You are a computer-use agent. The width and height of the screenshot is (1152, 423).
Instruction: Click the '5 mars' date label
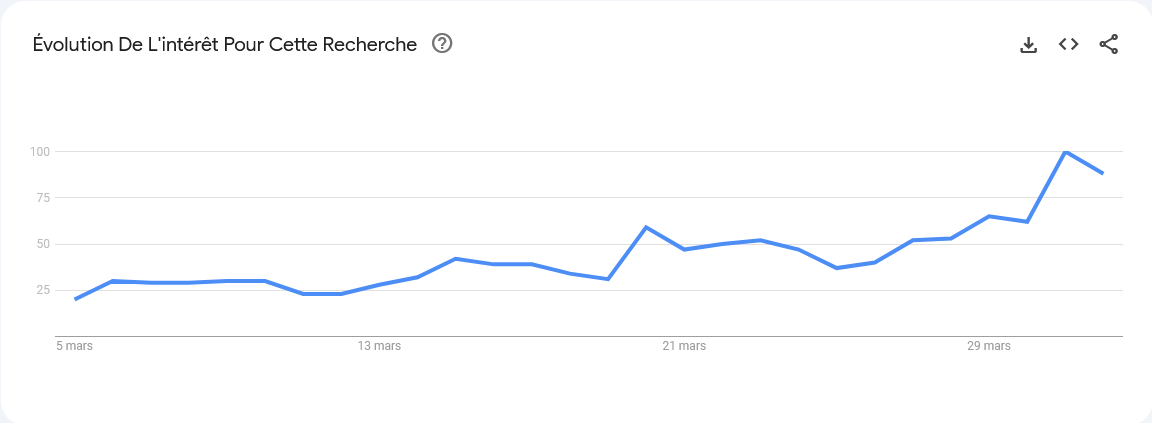(75, 346)
